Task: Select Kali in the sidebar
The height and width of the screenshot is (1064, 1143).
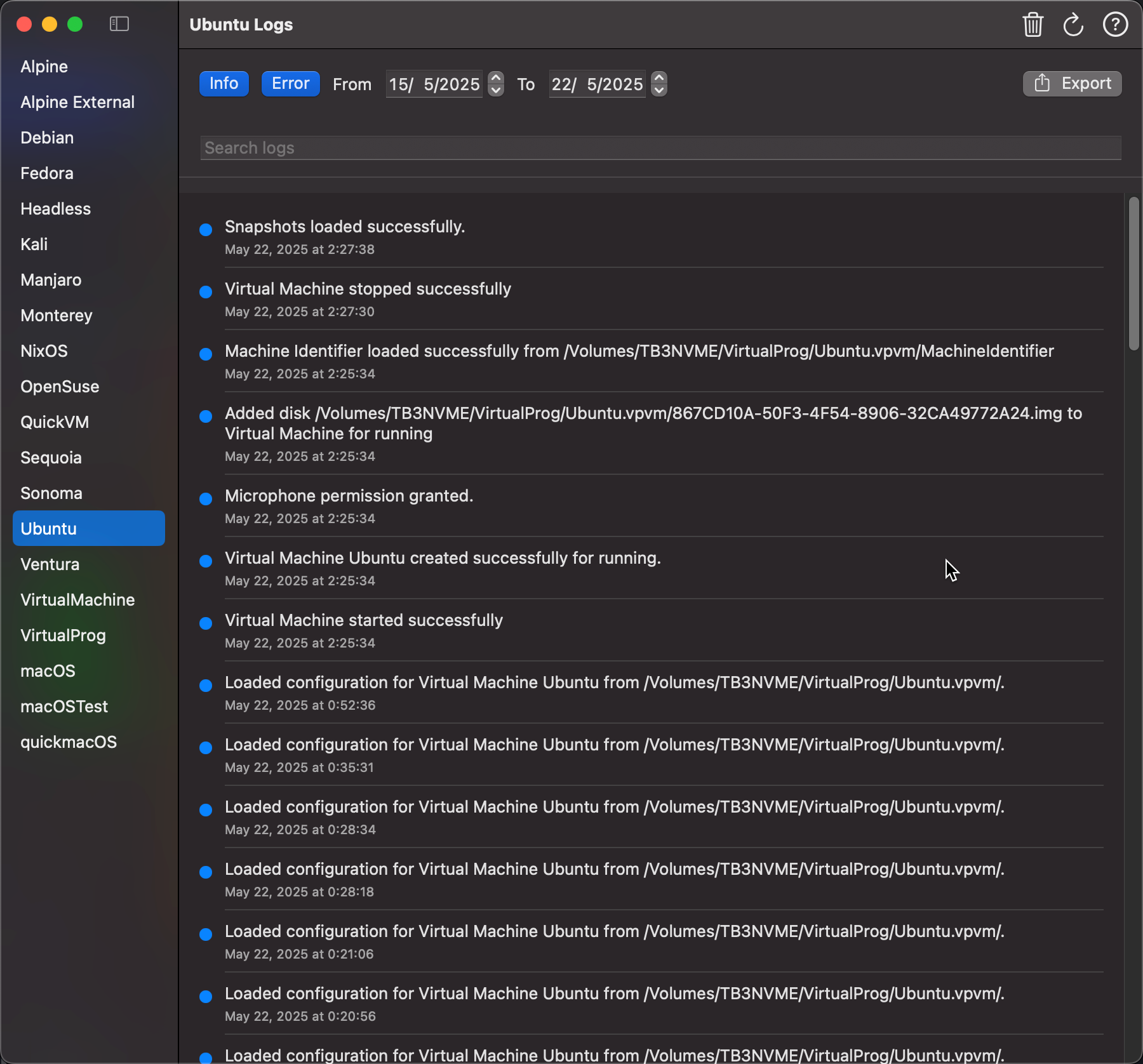Action: click(34, 244)
